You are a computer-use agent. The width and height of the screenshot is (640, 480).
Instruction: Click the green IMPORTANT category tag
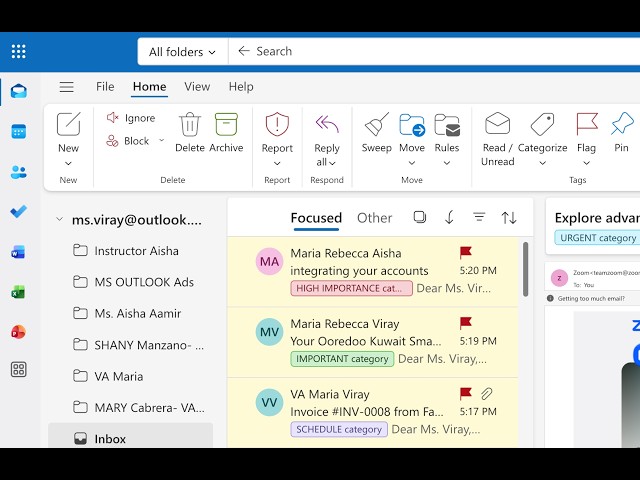342,359
